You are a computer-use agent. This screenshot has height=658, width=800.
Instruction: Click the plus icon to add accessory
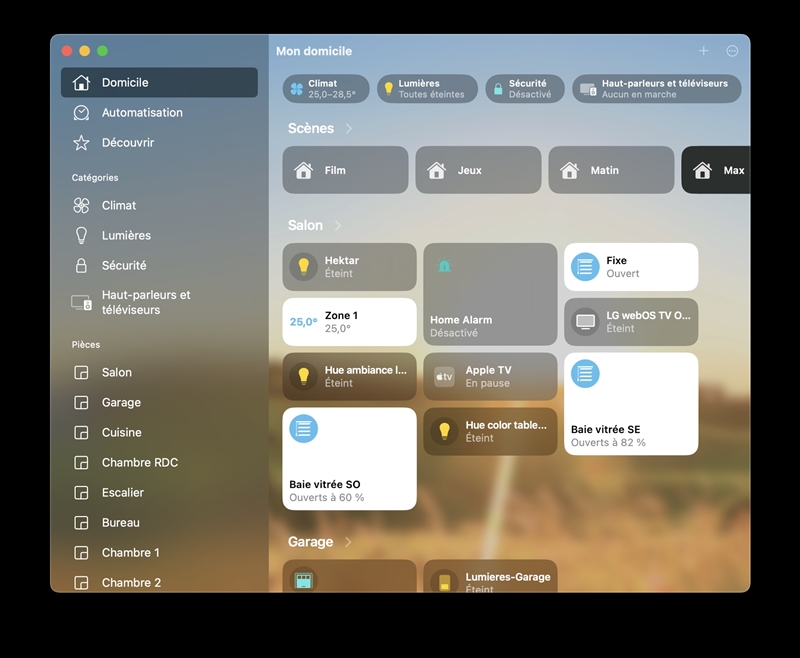(x=703, y=51)
